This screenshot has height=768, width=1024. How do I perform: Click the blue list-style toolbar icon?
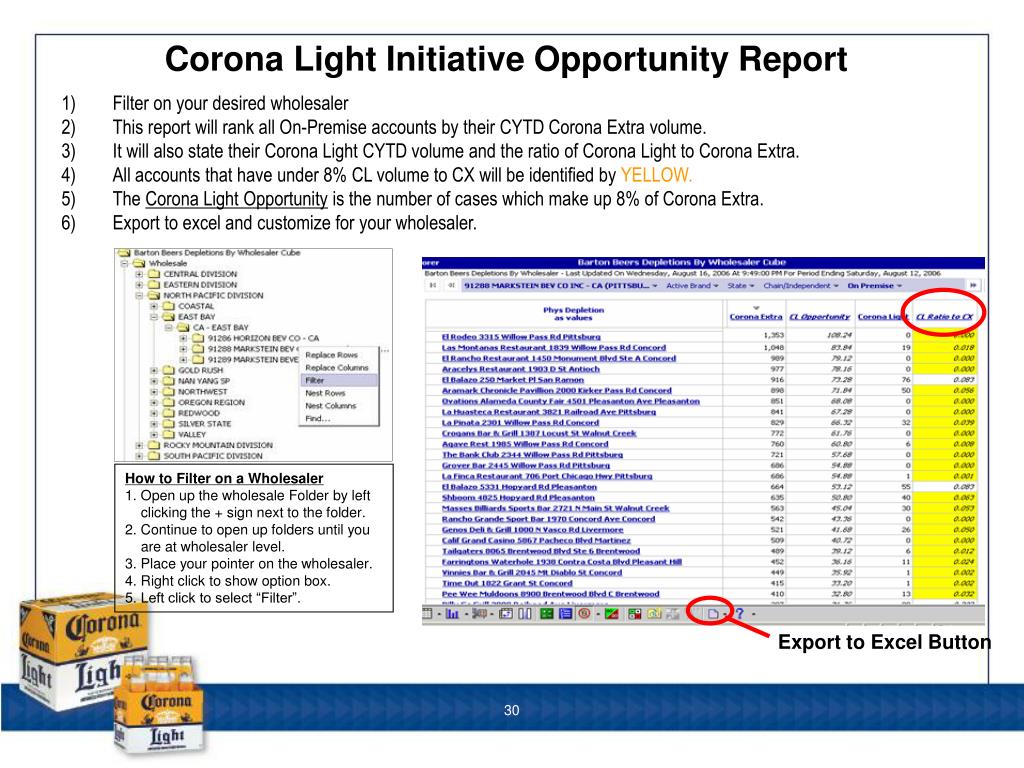tap(566, 613)
